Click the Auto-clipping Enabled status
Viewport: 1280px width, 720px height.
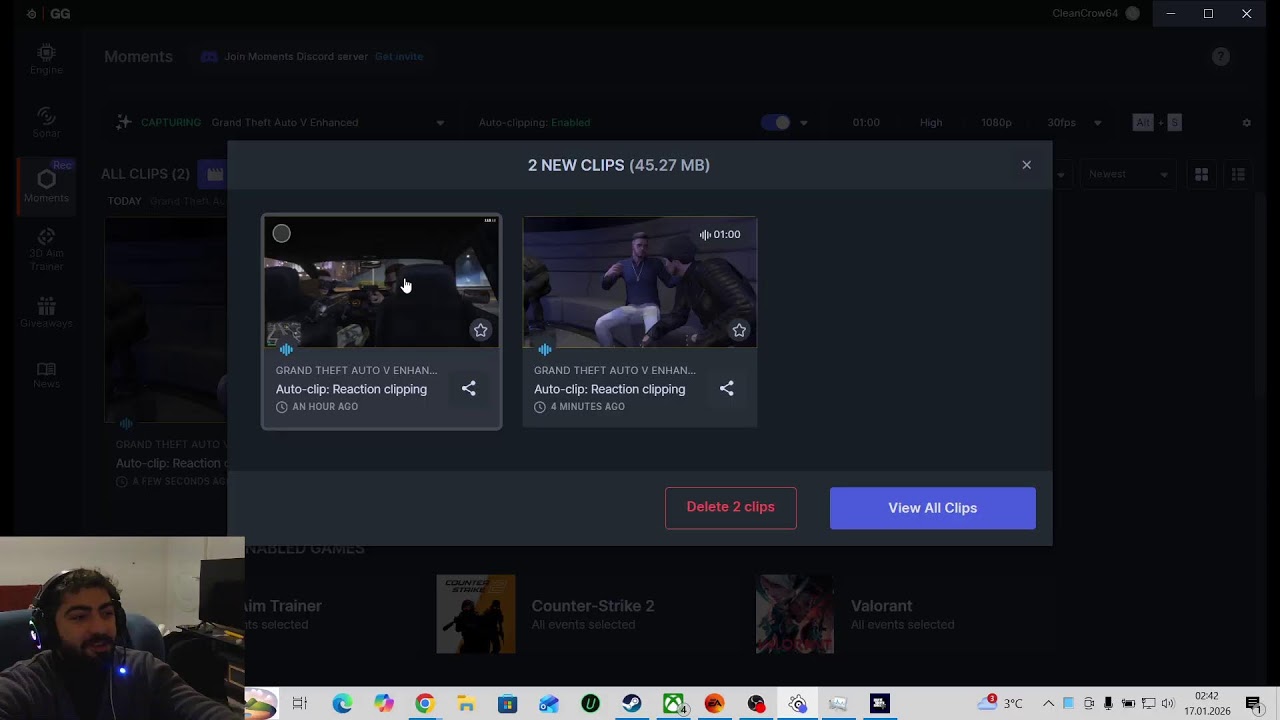click(x=534, y=123)
